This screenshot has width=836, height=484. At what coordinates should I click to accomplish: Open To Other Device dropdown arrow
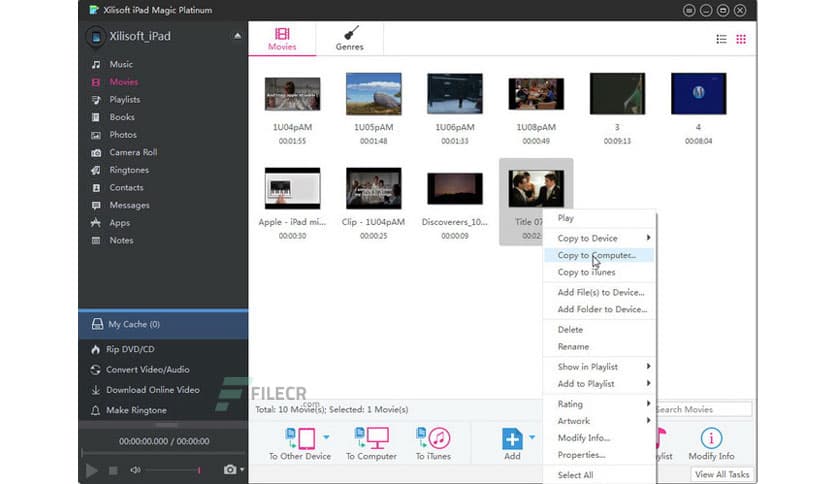coord(326,437)
